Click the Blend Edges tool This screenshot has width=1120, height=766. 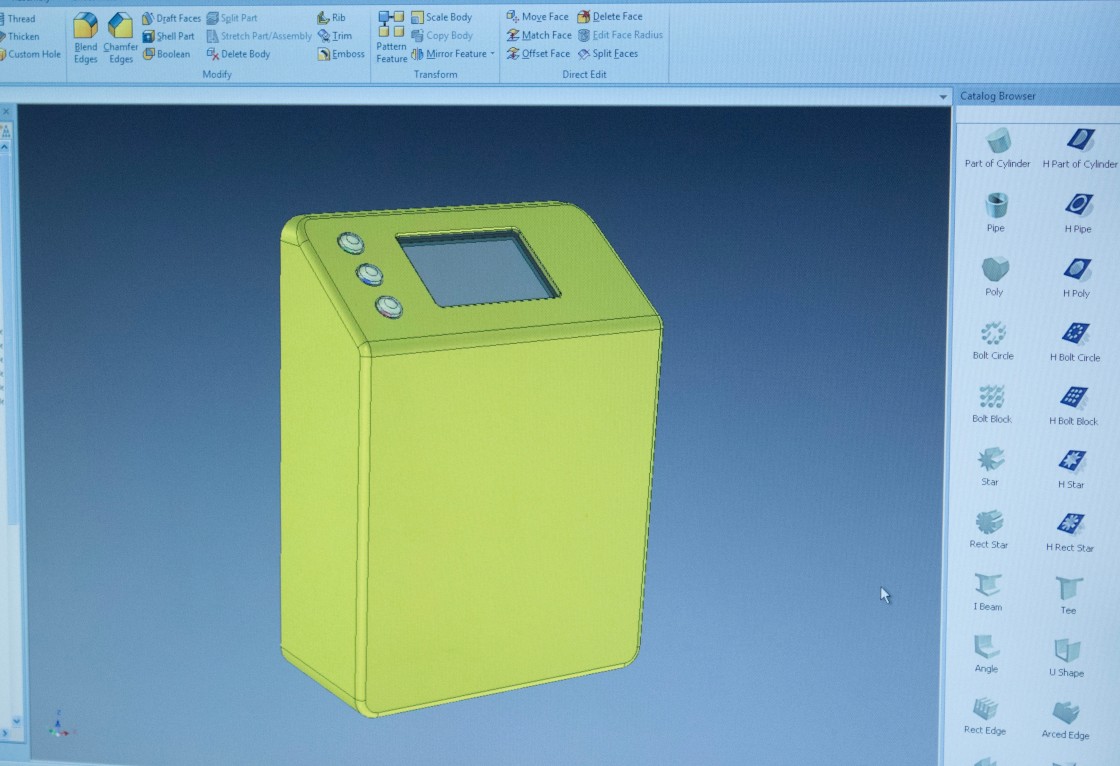(x=86, y=36)
